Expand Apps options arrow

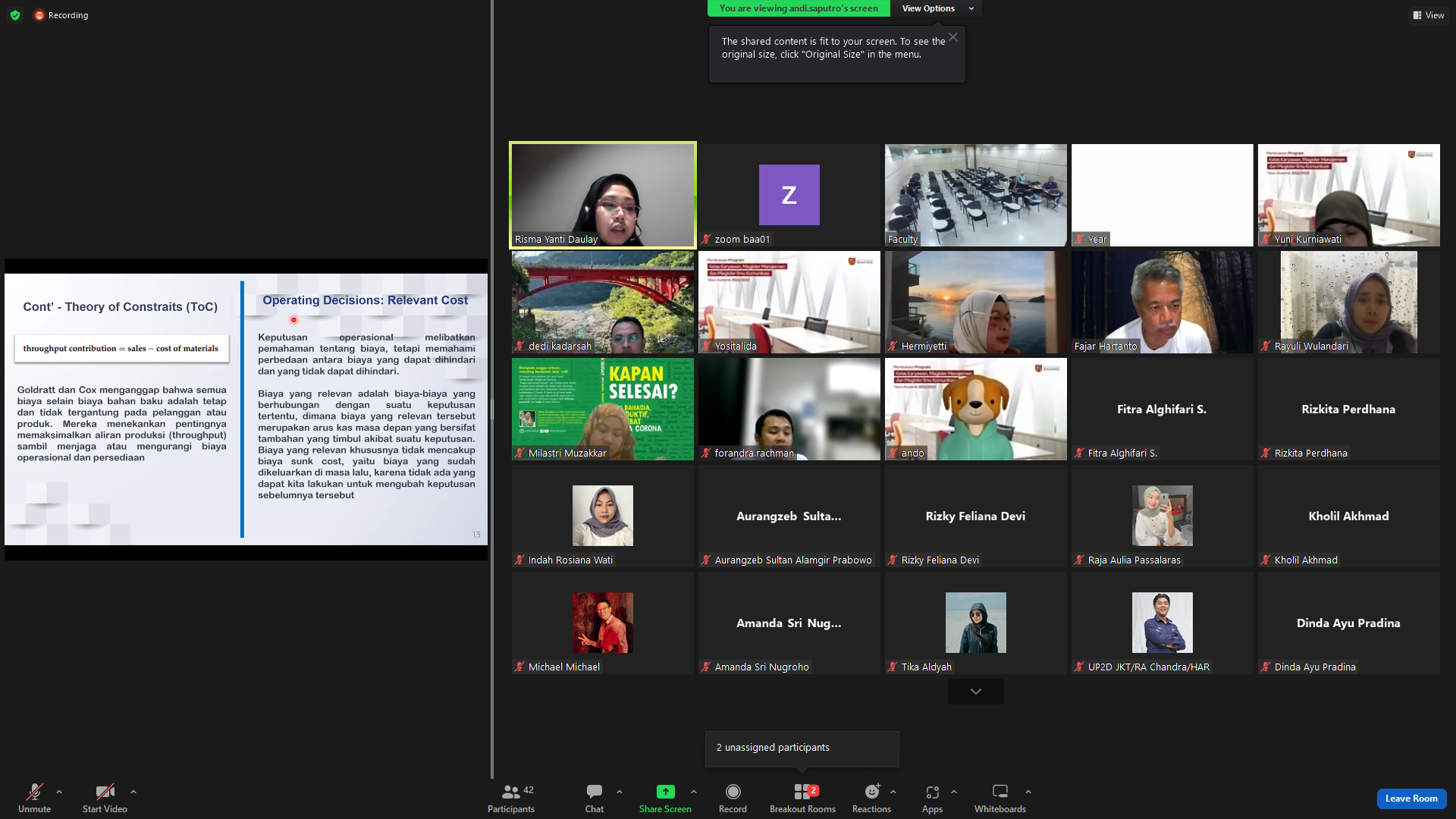pyautogui.click(x=954, y=792)
